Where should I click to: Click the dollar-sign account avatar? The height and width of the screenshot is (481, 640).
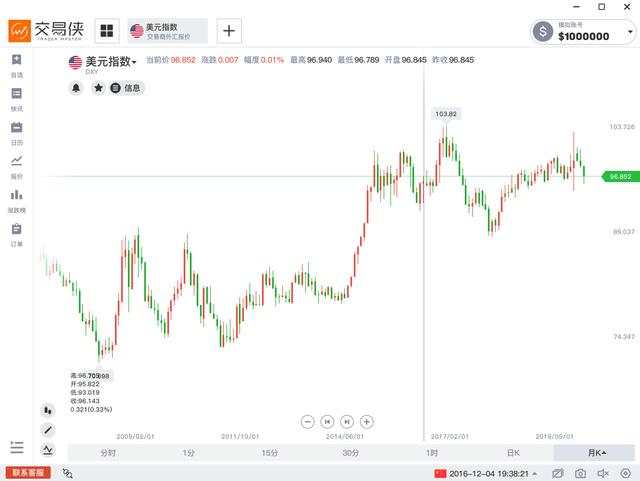pos(543,31)
